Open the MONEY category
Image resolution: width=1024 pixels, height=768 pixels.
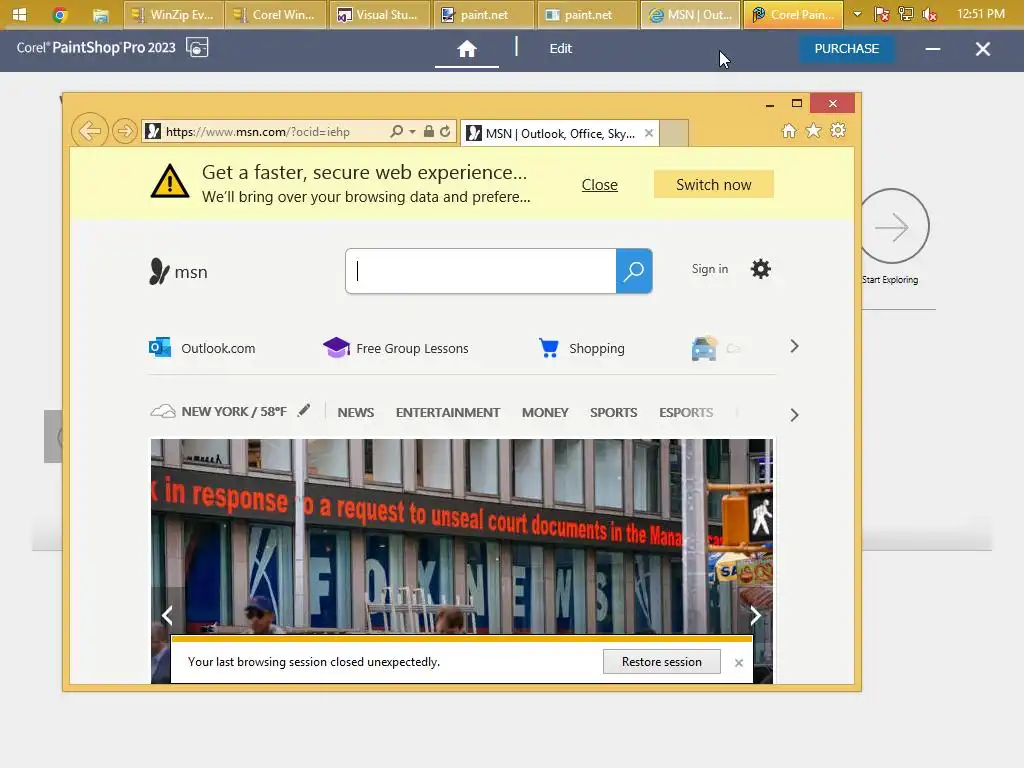pos(545,413)
